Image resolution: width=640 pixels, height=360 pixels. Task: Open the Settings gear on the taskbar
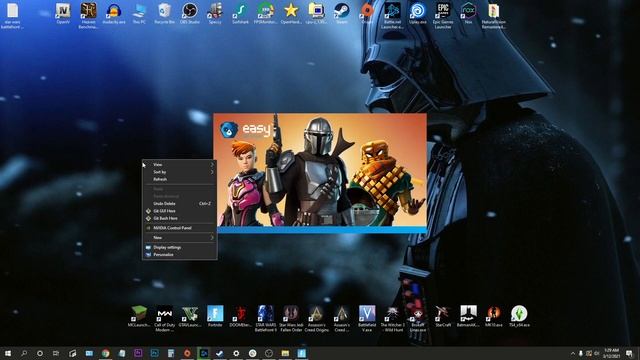coord(236,353)
